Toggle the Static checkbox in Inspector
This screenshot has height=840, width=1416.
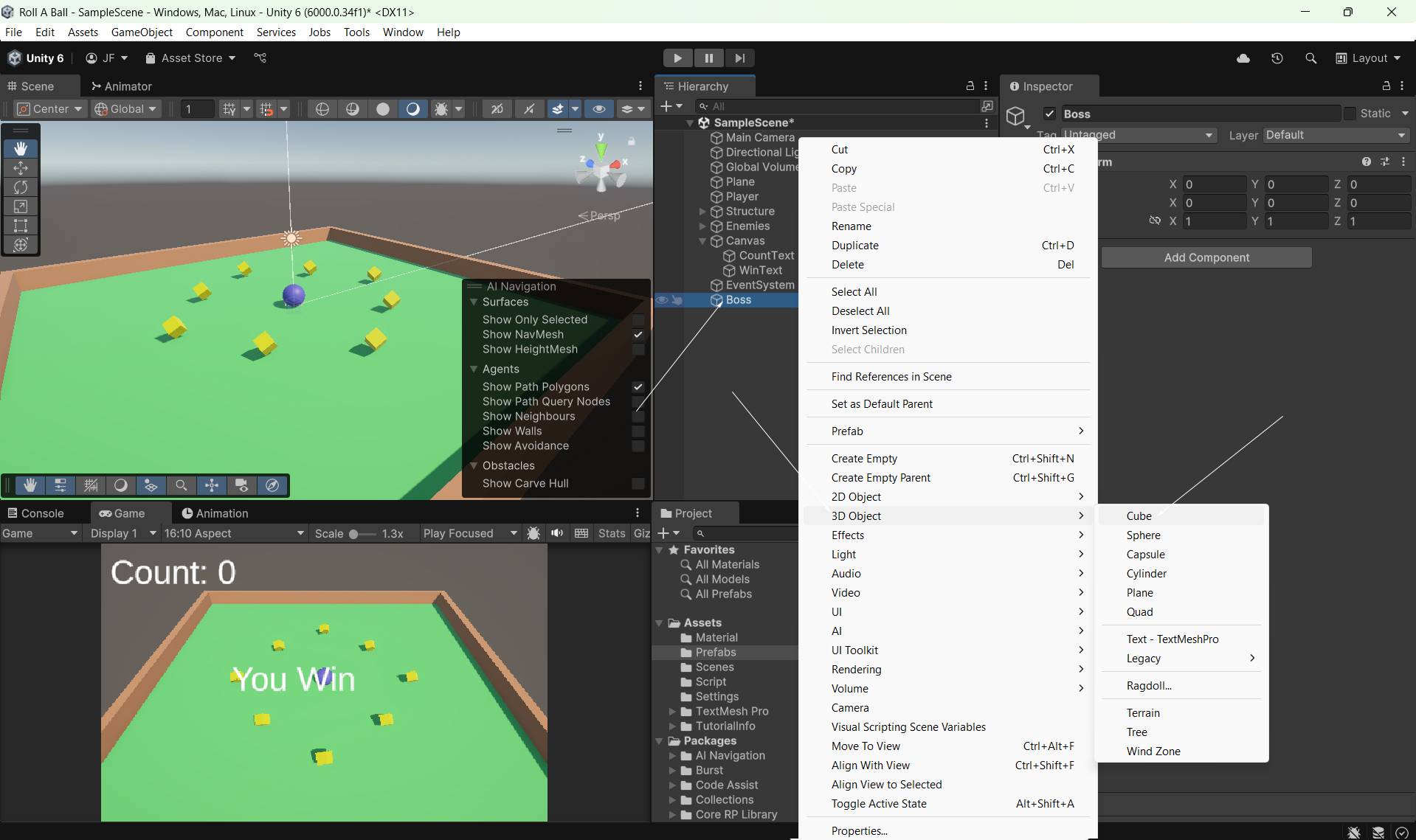[1350, 114]
